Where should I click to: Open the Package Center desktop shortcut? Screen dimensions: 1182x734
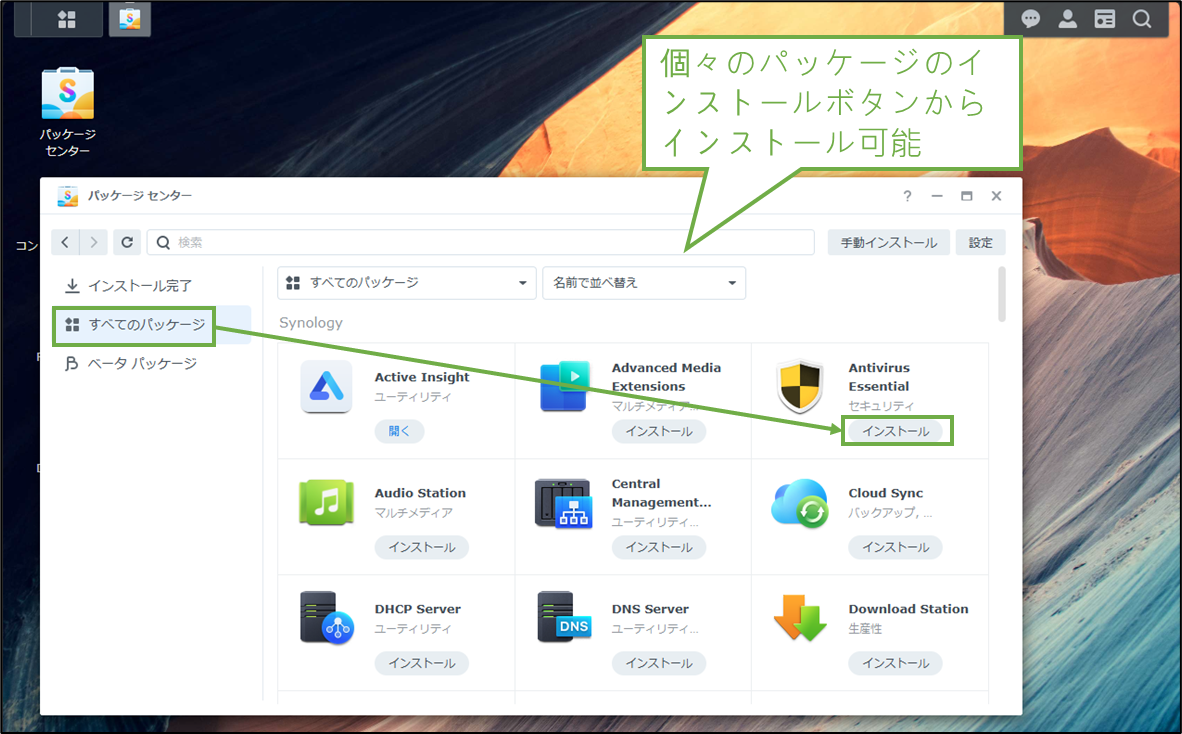pyautogui.click(x=68, y=112)
